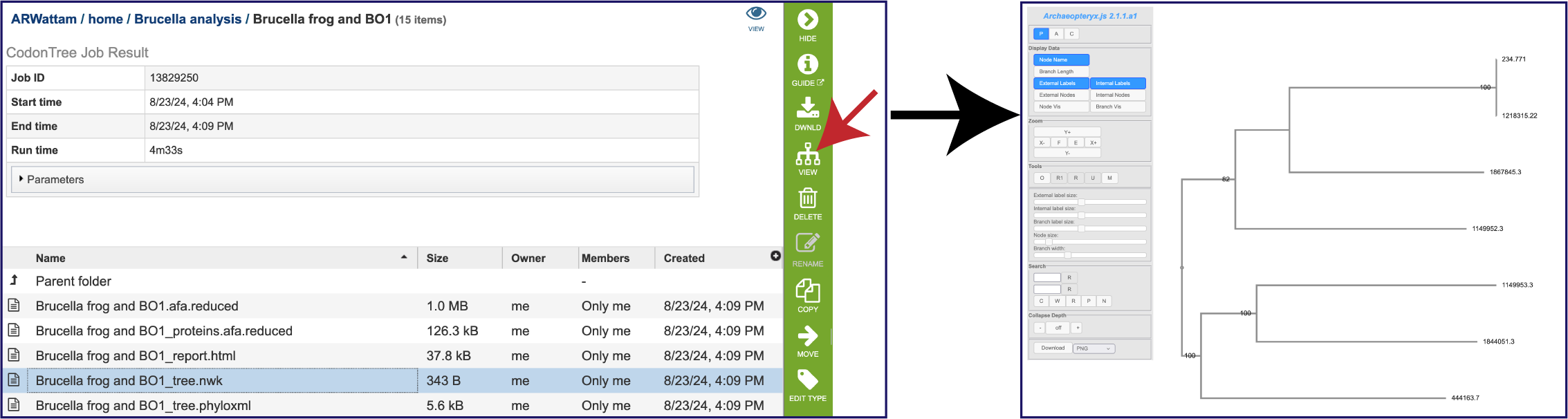Click the EDIT TYPE tag icon

807,380
